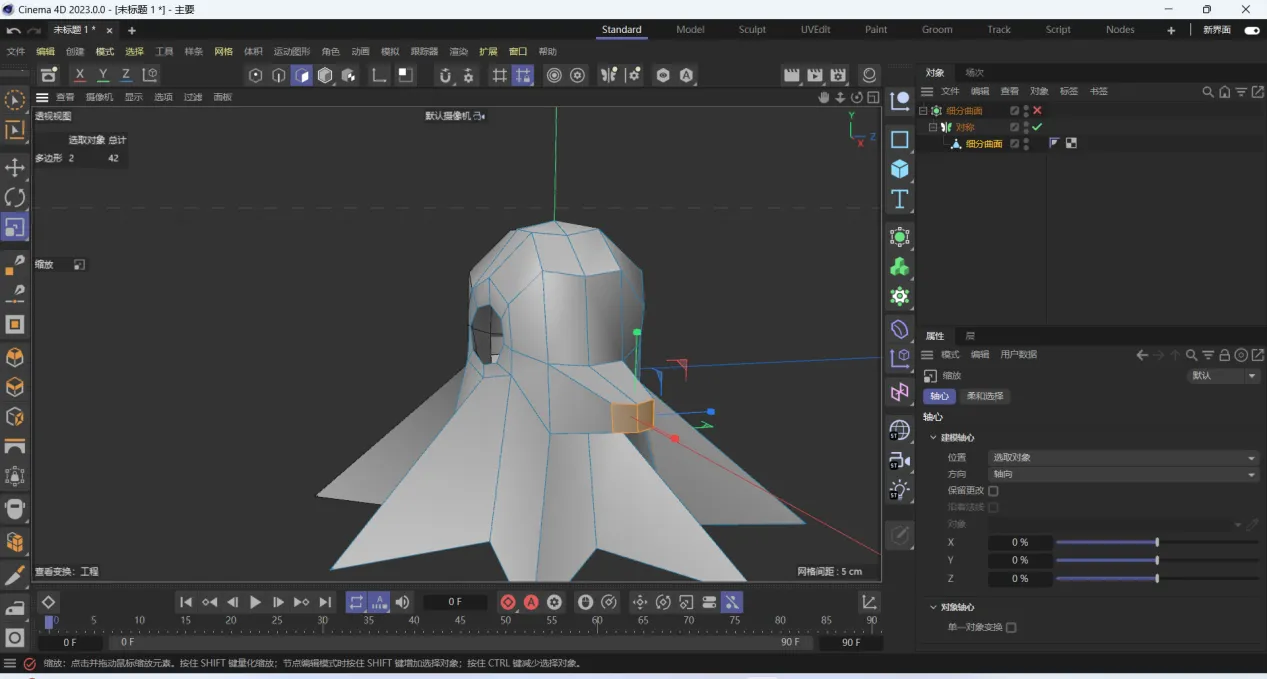Switch to the Sculpt layout tab
The width and height of the screenshot is (1267, 679).
coord(752,30)
